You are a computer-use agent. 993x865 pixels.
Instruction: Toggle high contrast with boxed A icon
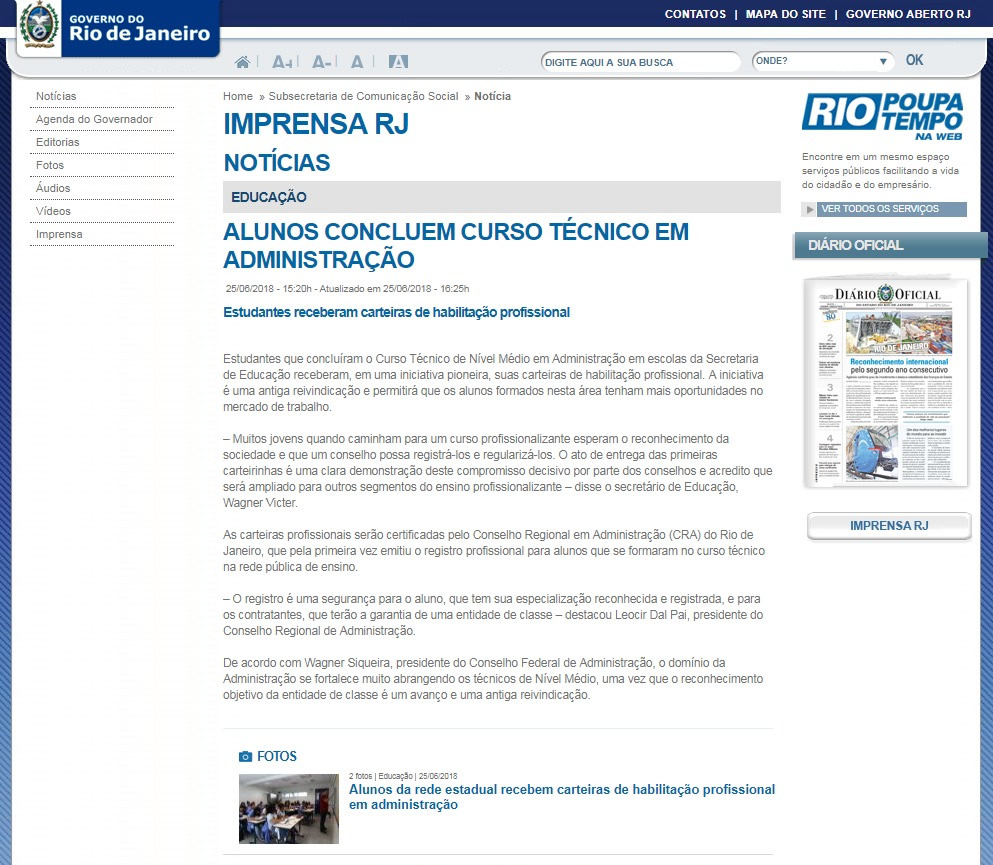[x=398, y=62]
